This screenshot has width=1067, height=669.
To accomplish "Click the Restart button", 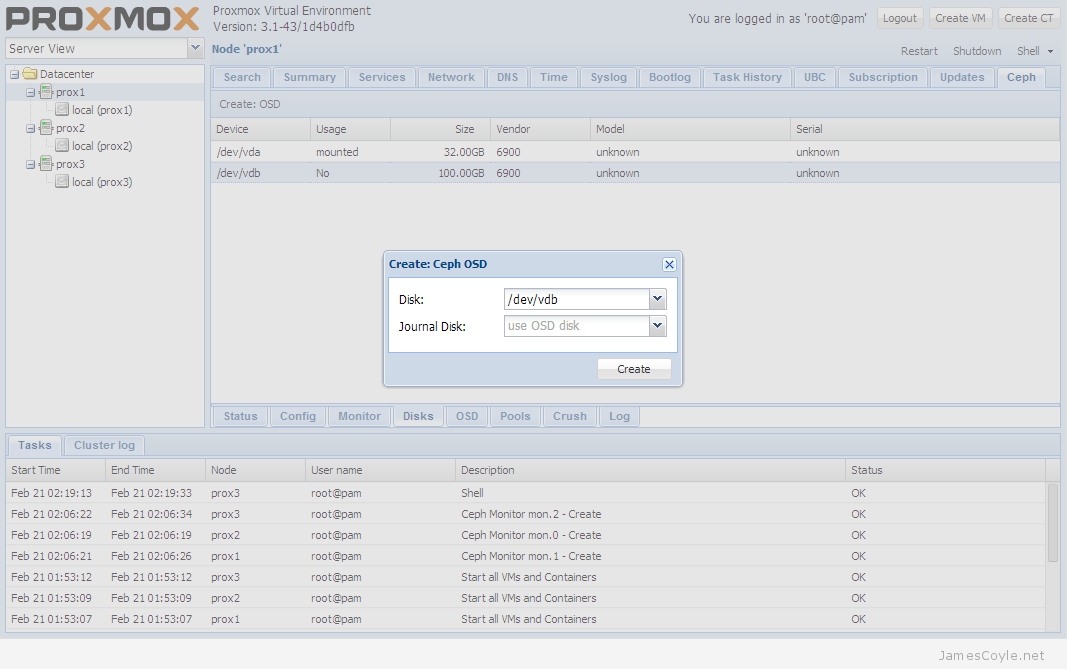I will [919, 51].
